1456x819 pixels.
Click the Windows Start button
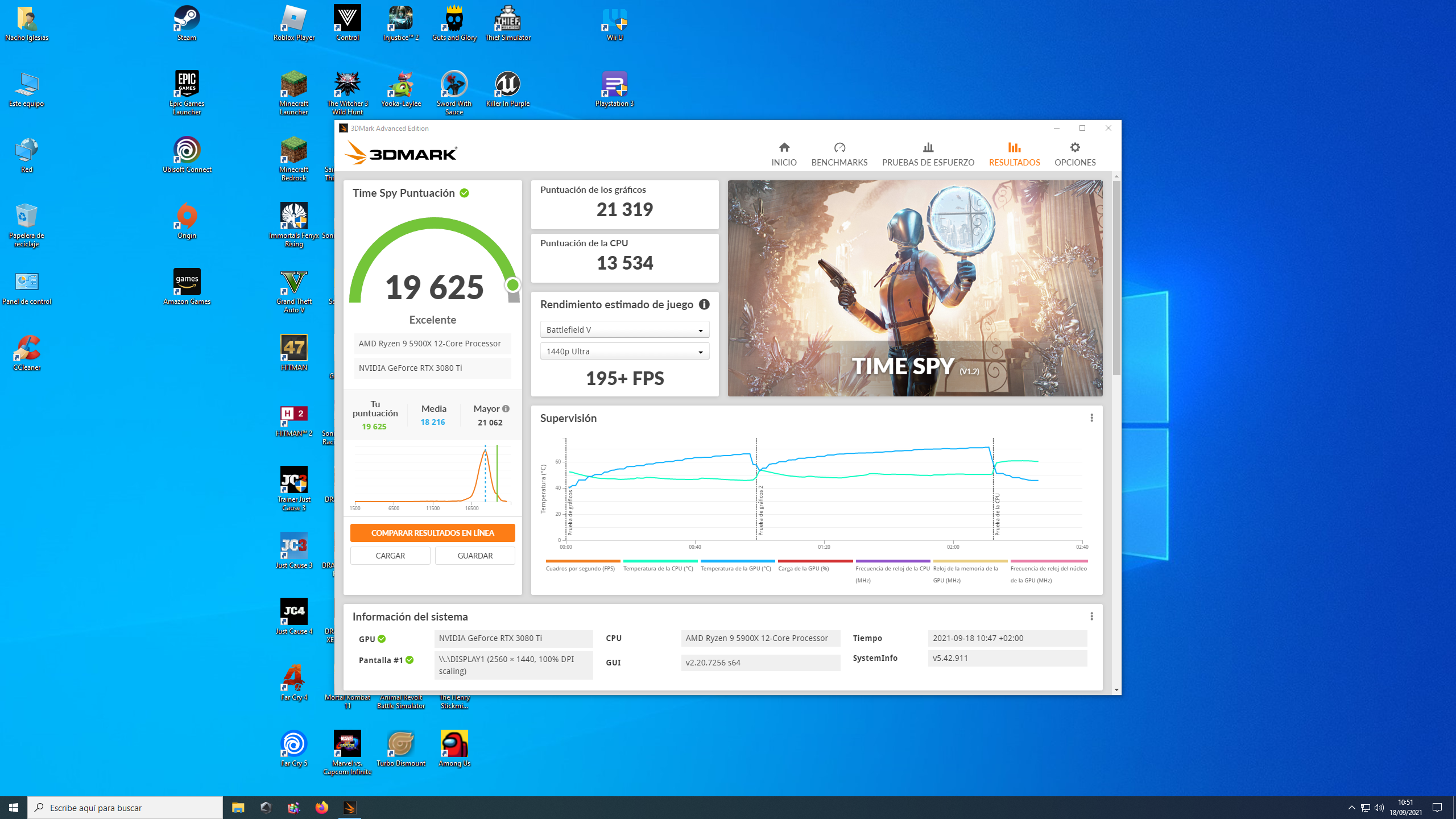(14, 808)
